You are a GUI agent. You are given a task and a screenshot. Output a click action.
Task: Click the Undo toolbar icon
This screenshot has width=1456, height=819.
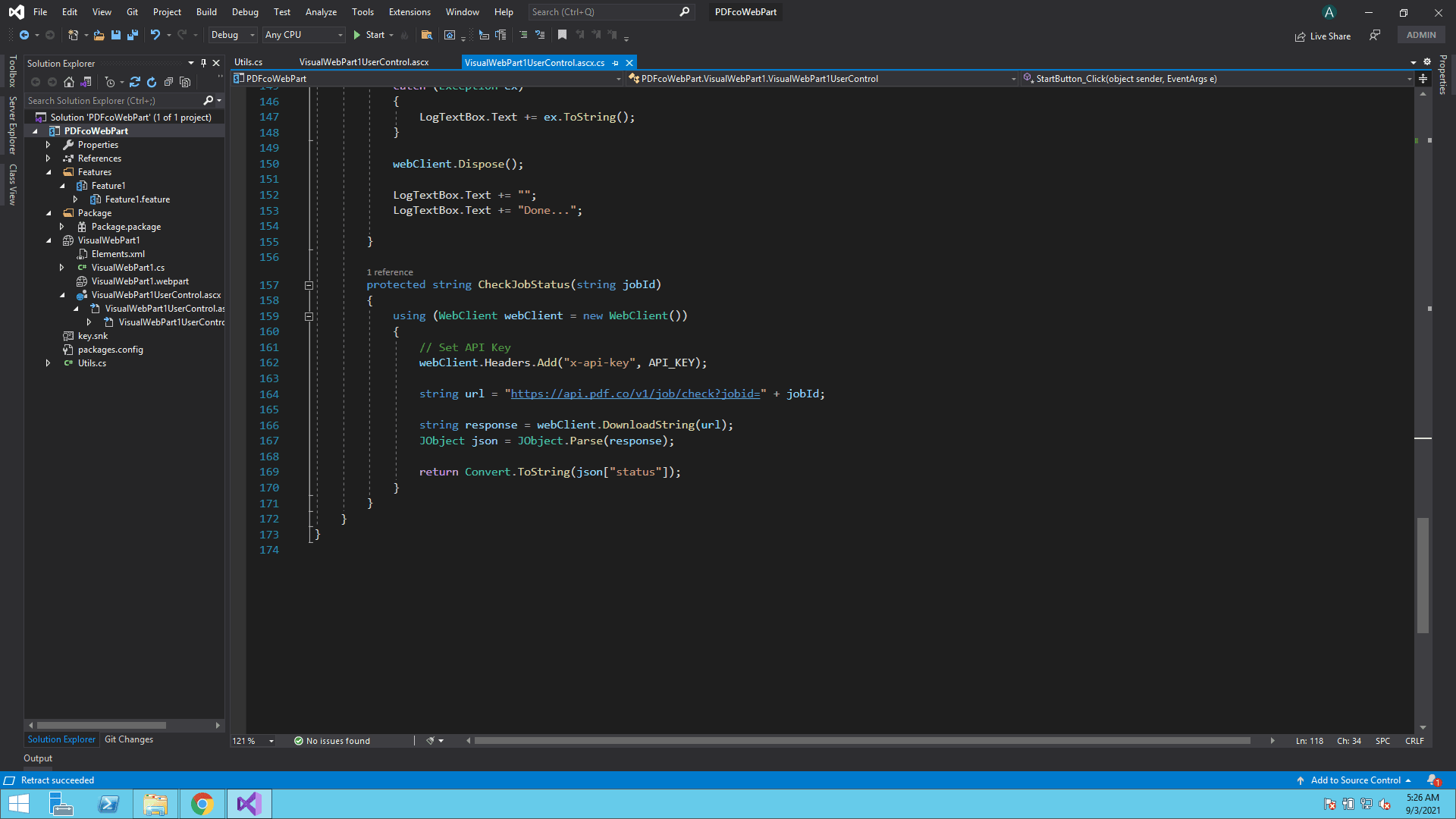155,35
